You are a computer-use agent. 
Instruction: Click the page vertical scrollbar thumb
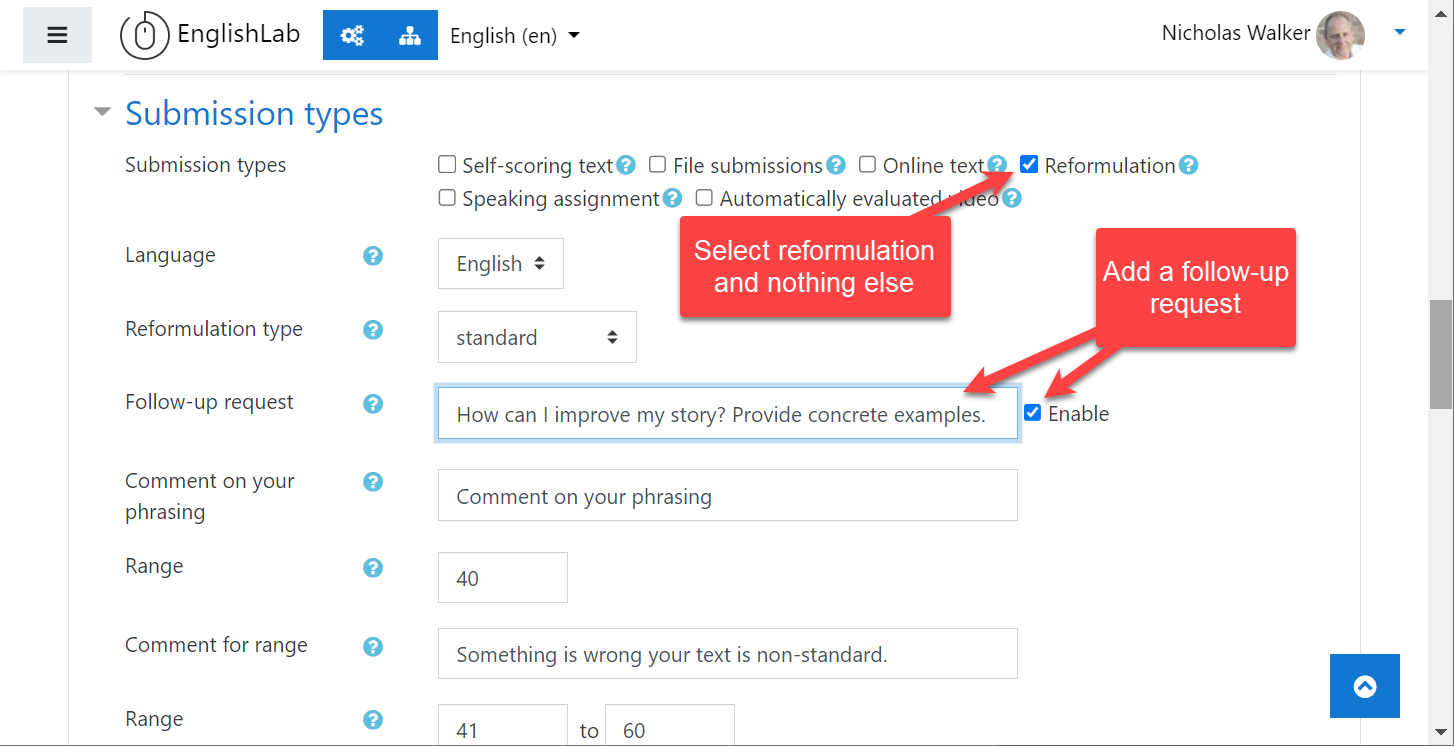click(1441, 354)
